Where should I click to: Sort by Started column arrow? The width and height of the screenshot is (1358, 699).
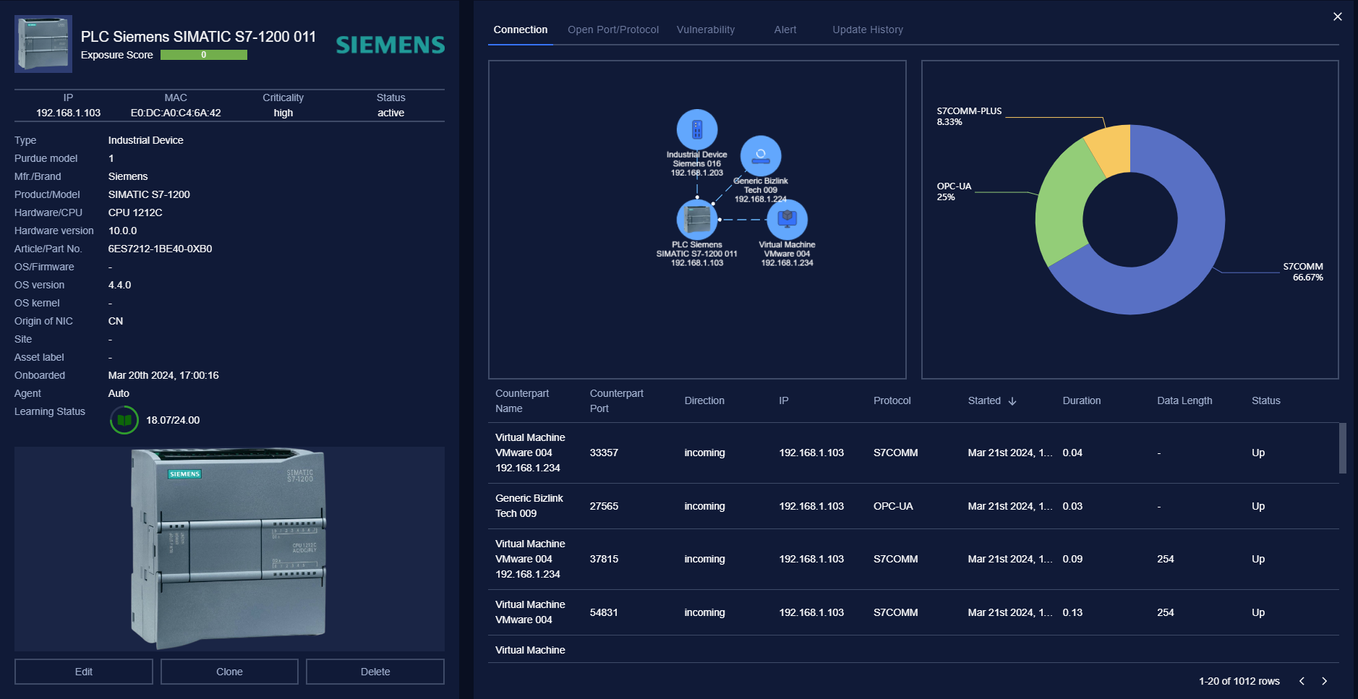1012,401
